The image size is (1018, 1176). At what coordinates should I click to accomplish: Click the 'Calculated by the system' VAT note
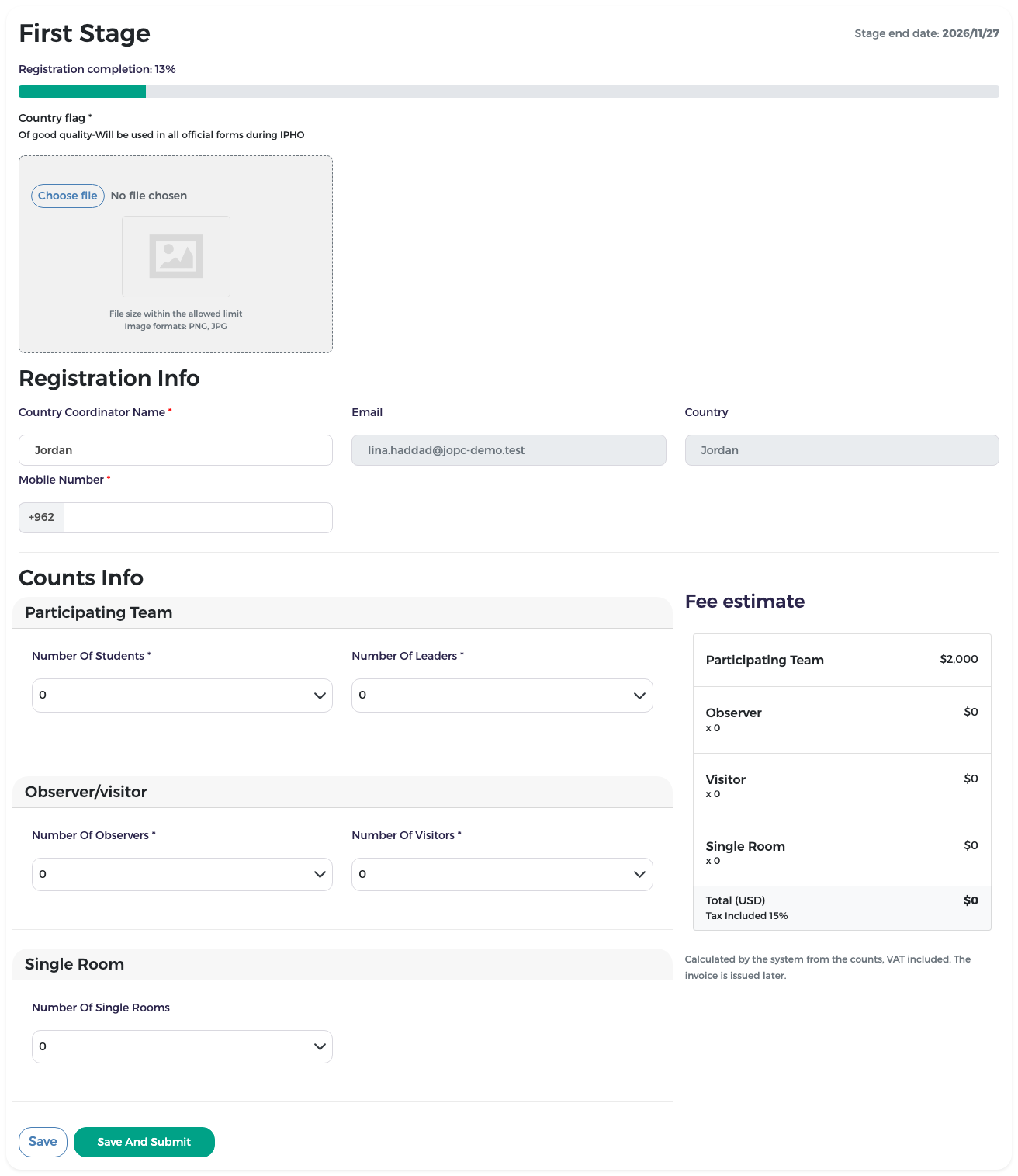pyautogui.click(x=828, y=967)
